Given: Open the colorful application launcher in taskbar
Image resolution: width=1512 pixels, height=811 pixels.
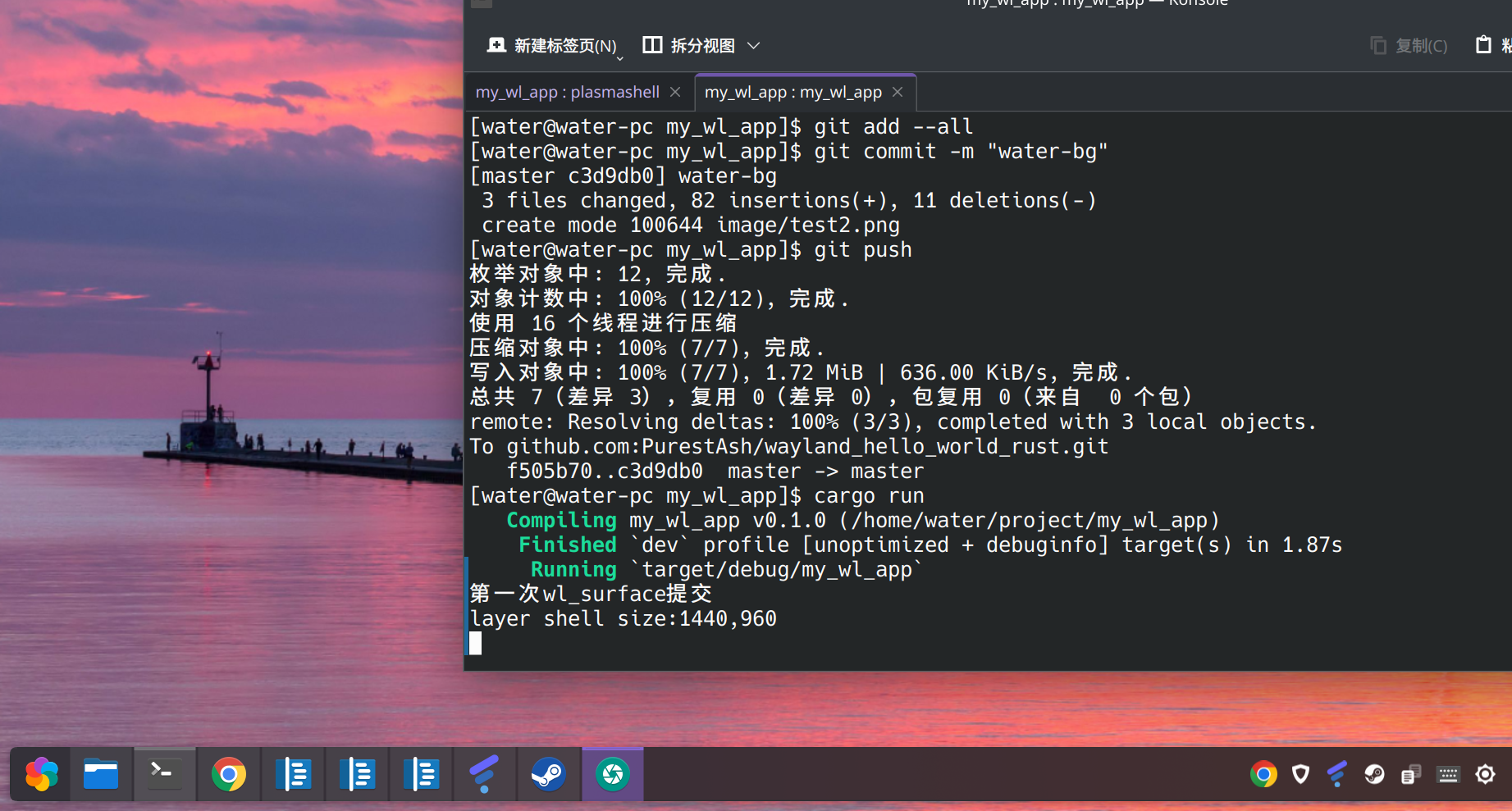Looking at the screenshot, I should pyautogui.click(x=41, y=774).
